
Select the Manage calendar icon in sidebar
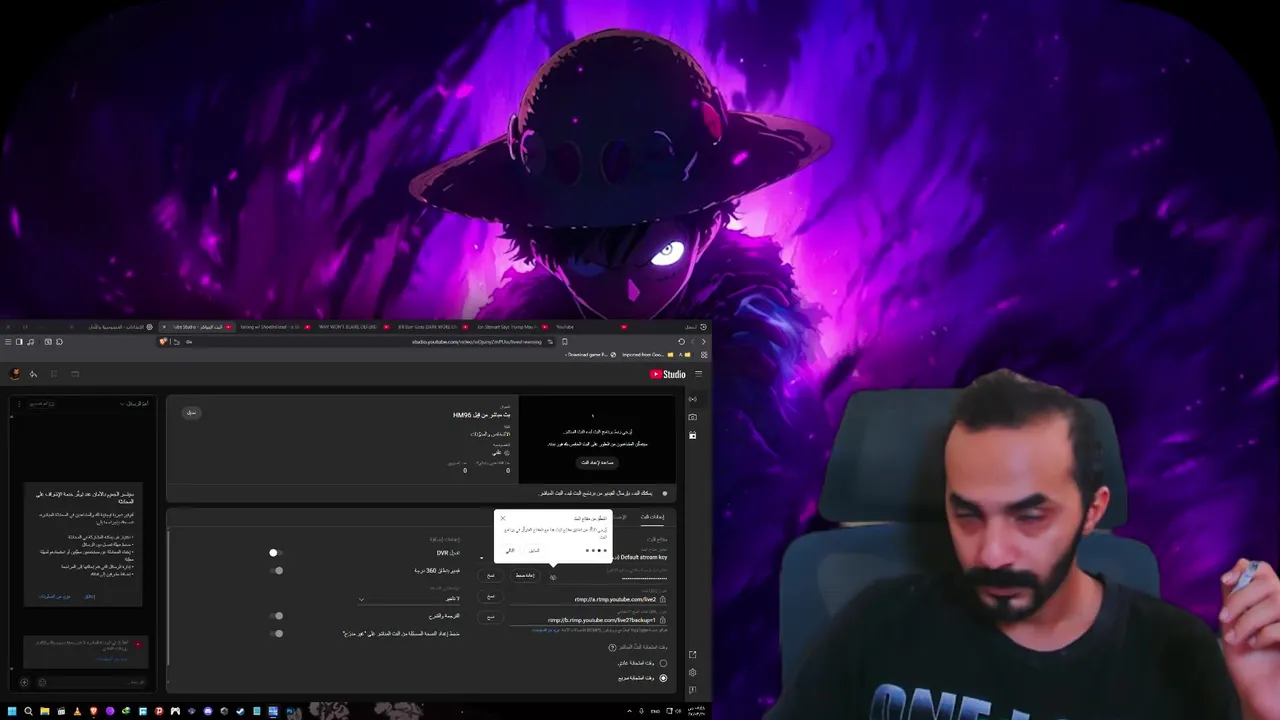coord(693,435)
